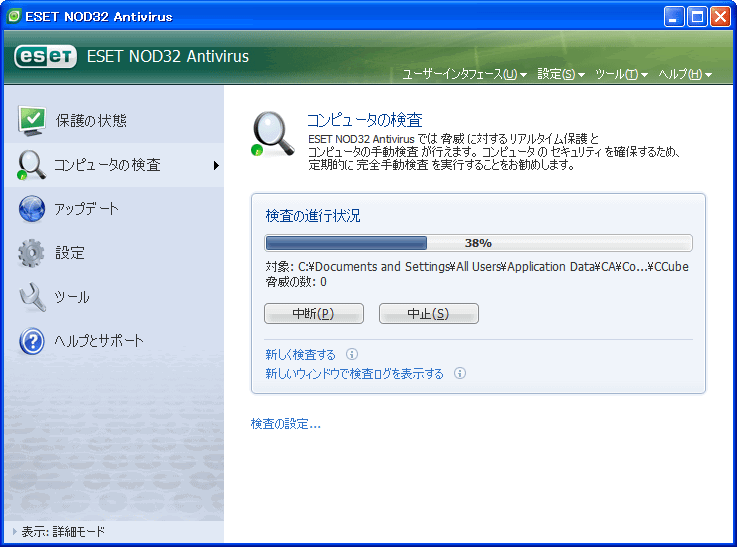Click the magnifier icon in the sidebar
This screenshot has height=547, width=737.
click(31, 165)
